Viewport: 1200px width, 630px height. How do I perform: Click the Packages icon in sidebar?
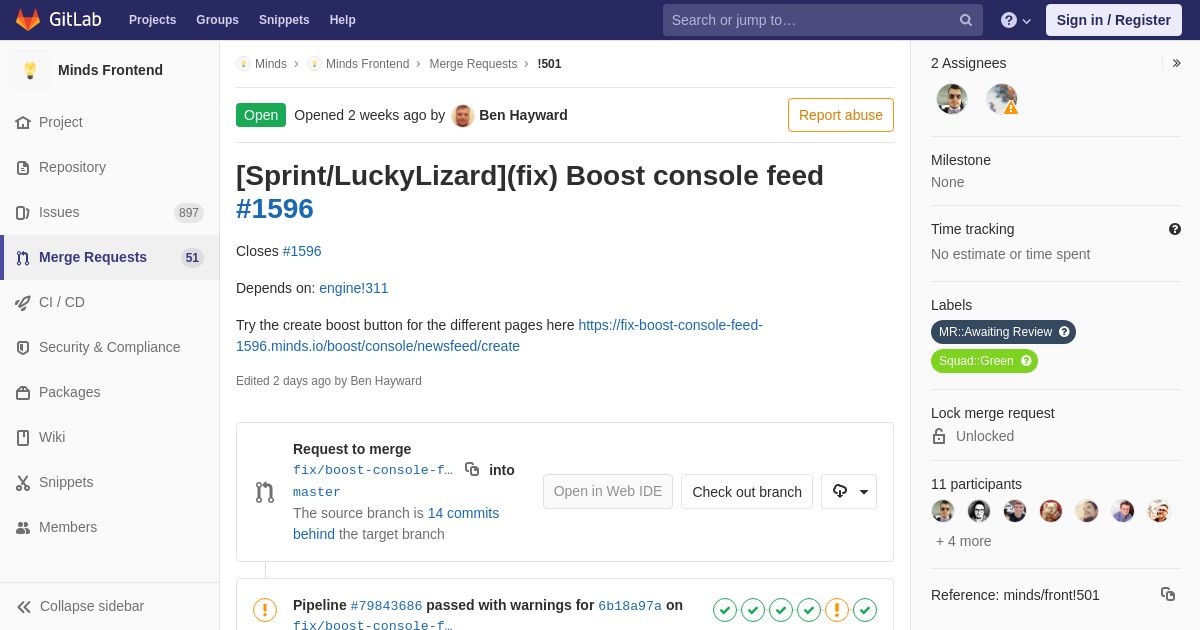[23, 392]
